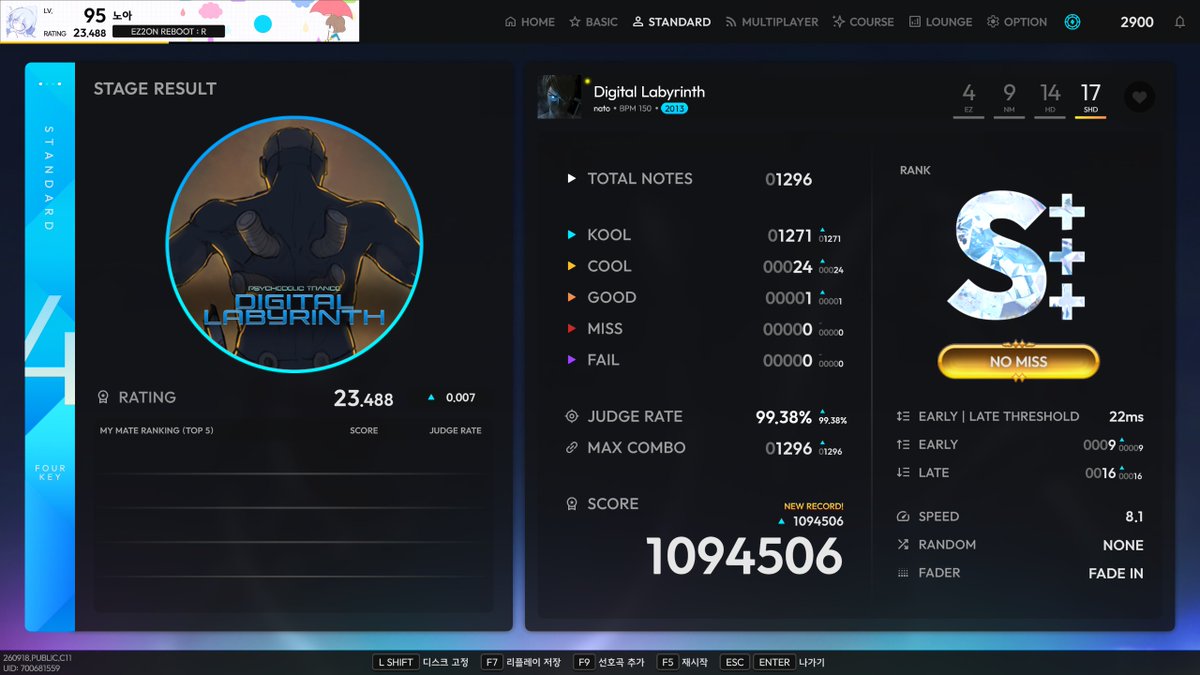Screen dimensions: 1200x675
Task: Switch to BASIC mode tab
Action: (x=593, y=22)
